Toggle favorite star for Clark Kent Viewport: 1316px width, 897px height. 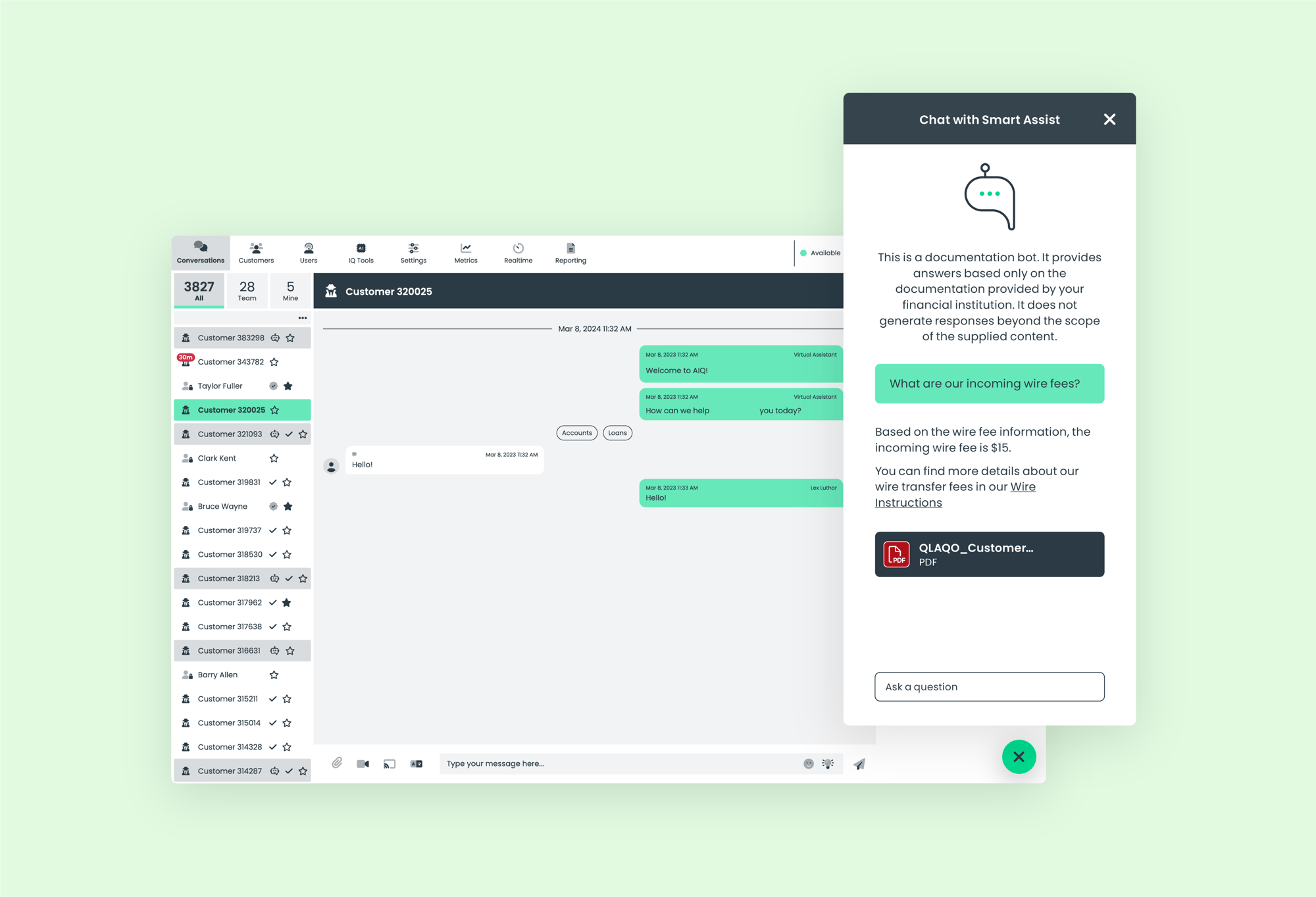coord(274,458)
